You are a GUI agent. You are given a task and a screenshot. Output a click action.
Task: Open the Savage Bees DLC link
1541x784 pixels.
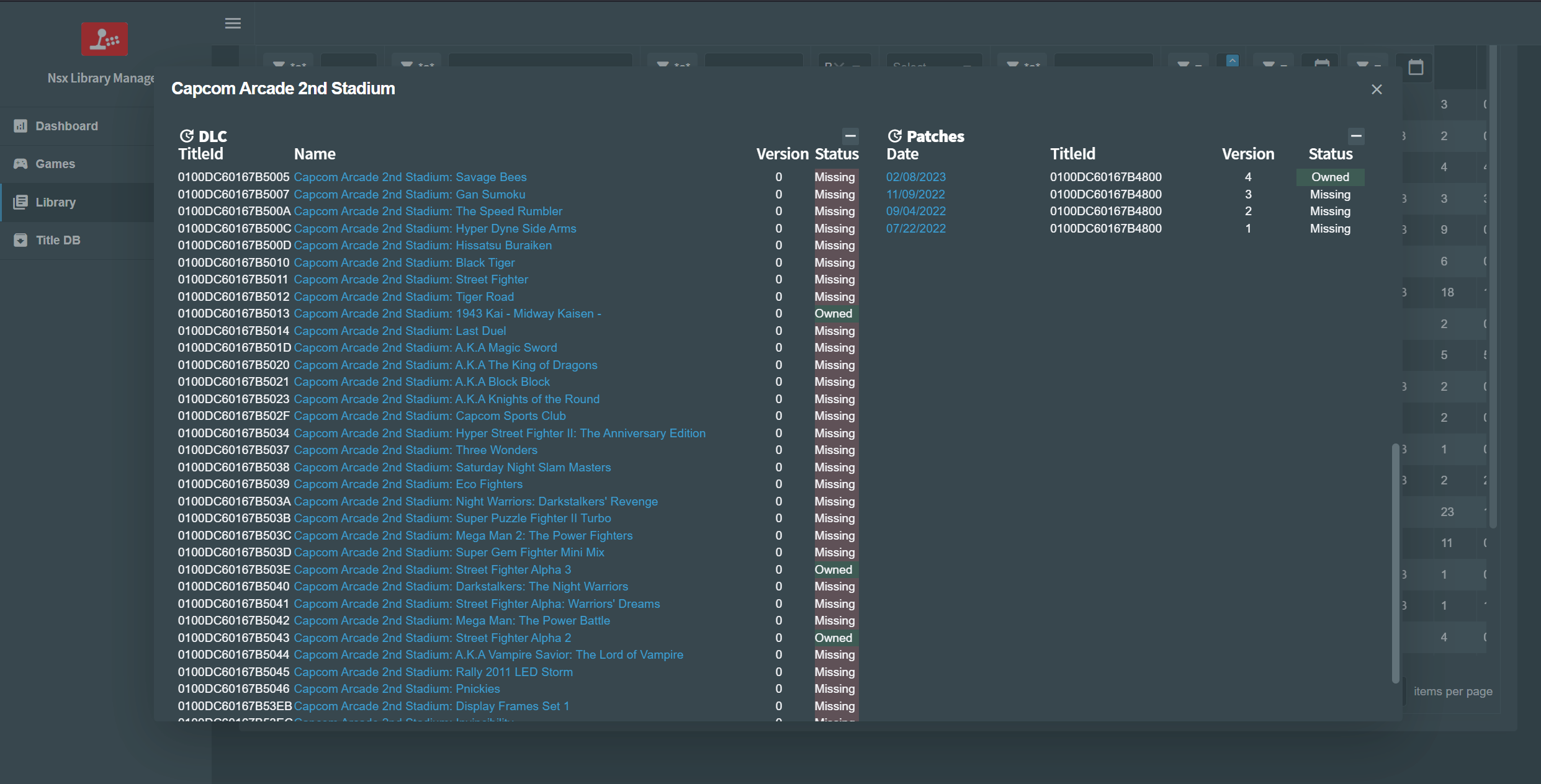[410, 177]
